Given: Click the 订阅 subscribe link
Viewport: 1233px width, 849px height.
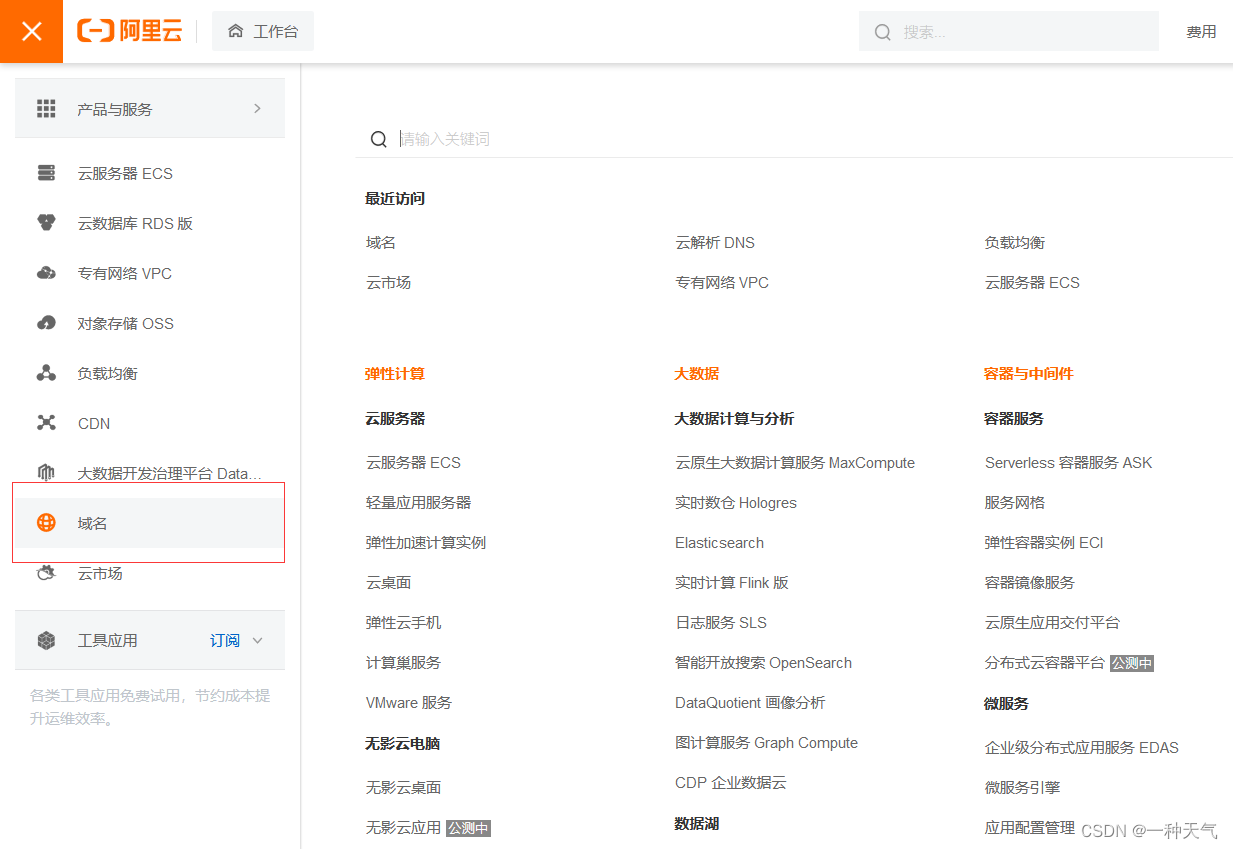Looking at the screenshot, I should coord(224,640).
